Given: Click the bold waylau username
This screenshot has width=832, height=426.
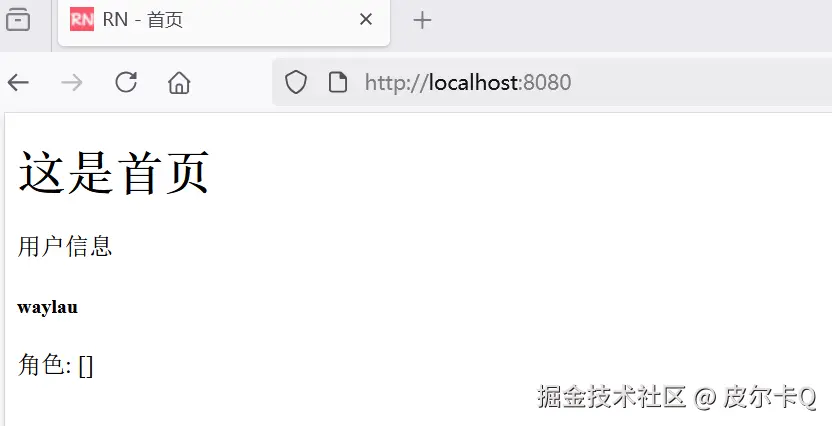Looking at the screenshot, I should tap(48, 307).
